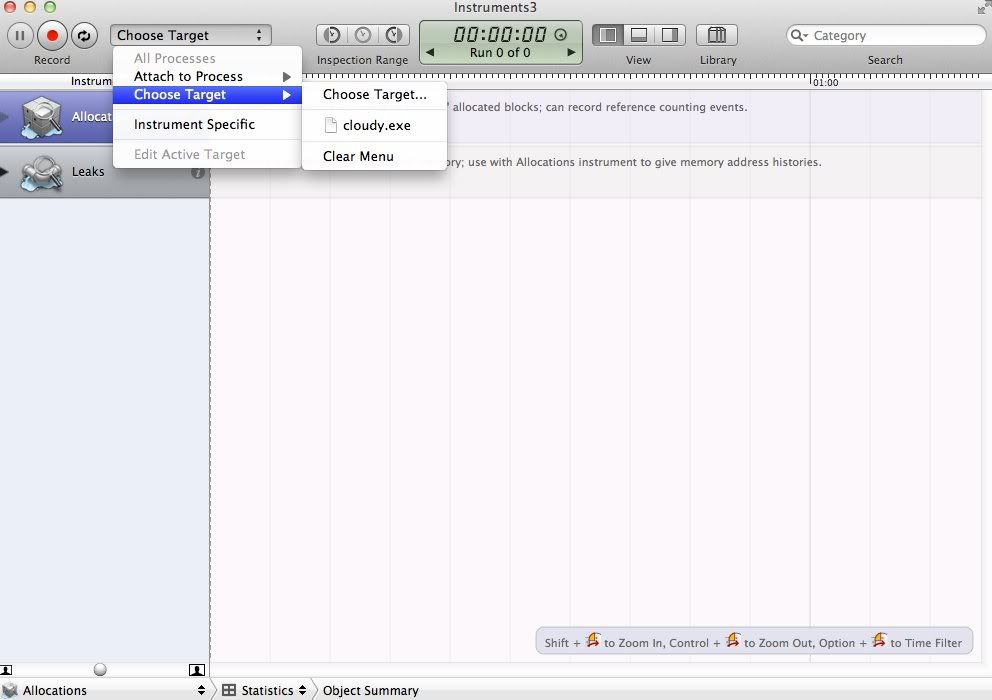Set inspection range end marker
The image size is (992, 700).
point(394,35)
